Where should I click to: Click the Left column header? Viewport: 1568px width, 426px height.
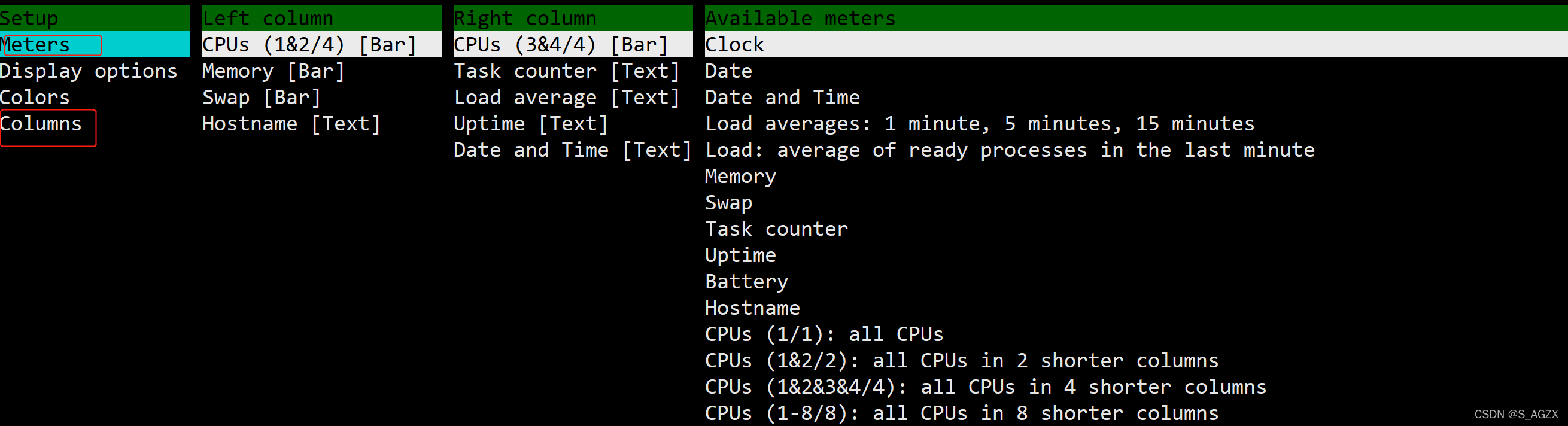[321, 17]
